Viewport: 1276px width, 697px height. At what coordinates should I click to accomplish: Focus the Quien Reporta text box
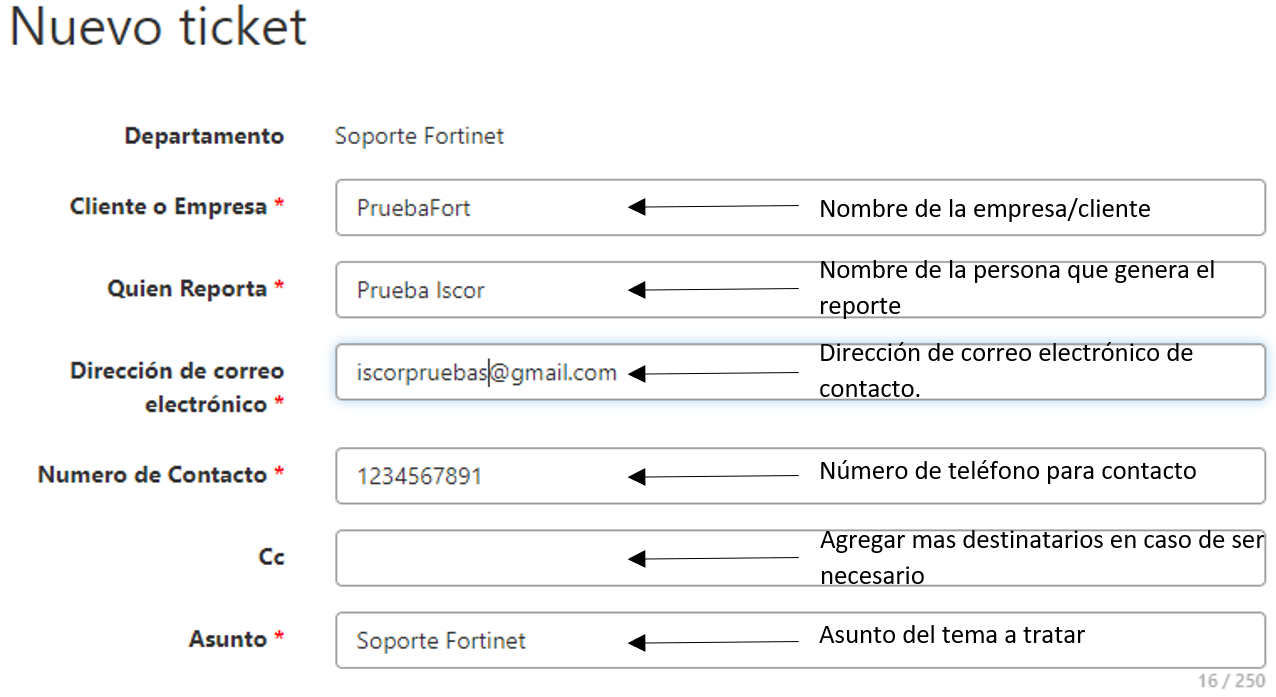click(x=480, y=290)
